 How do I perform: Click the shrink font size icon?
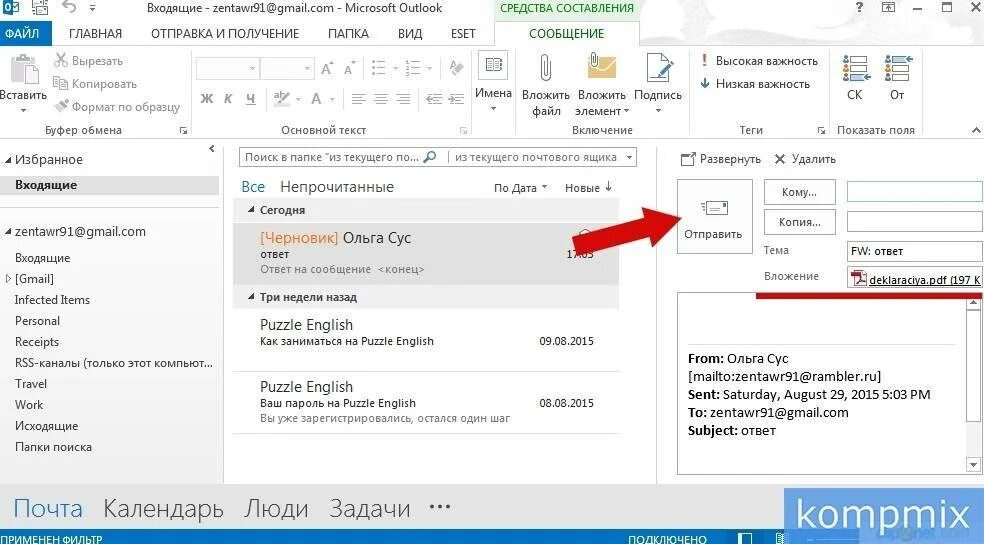pos(350,68)
